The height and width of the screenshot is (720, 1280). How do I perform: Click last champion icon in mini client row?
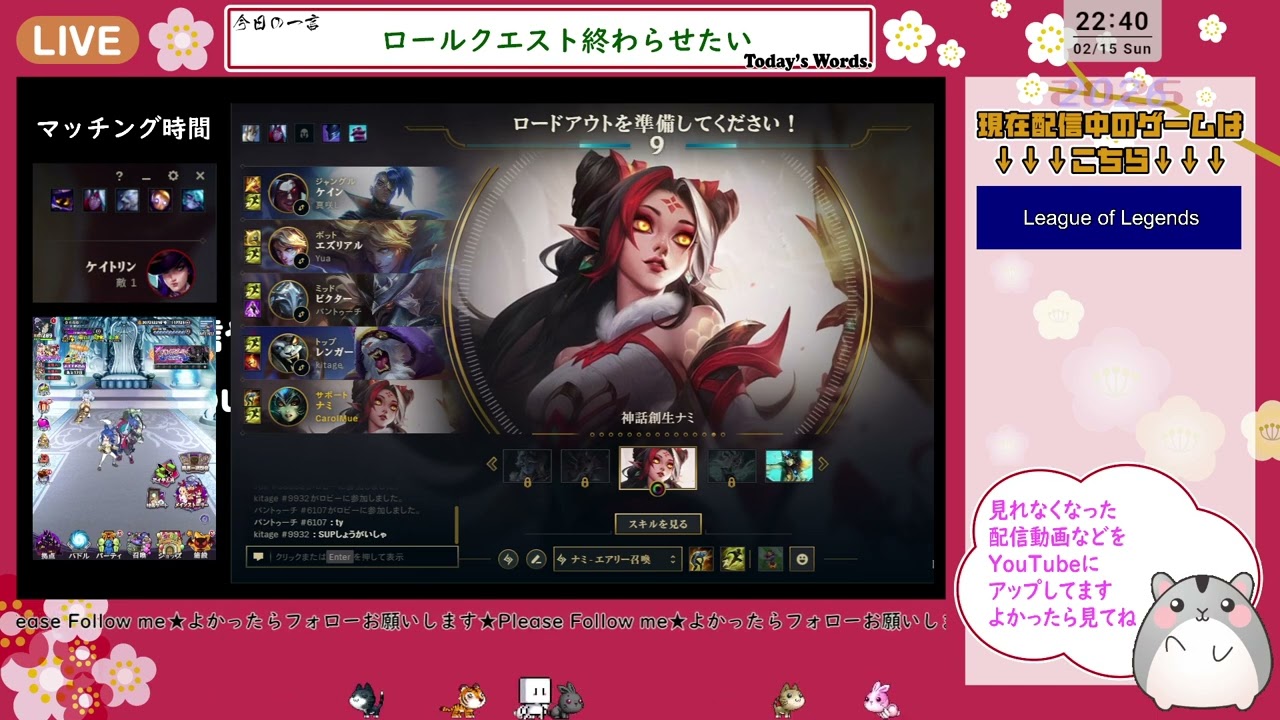click(191, 200)
